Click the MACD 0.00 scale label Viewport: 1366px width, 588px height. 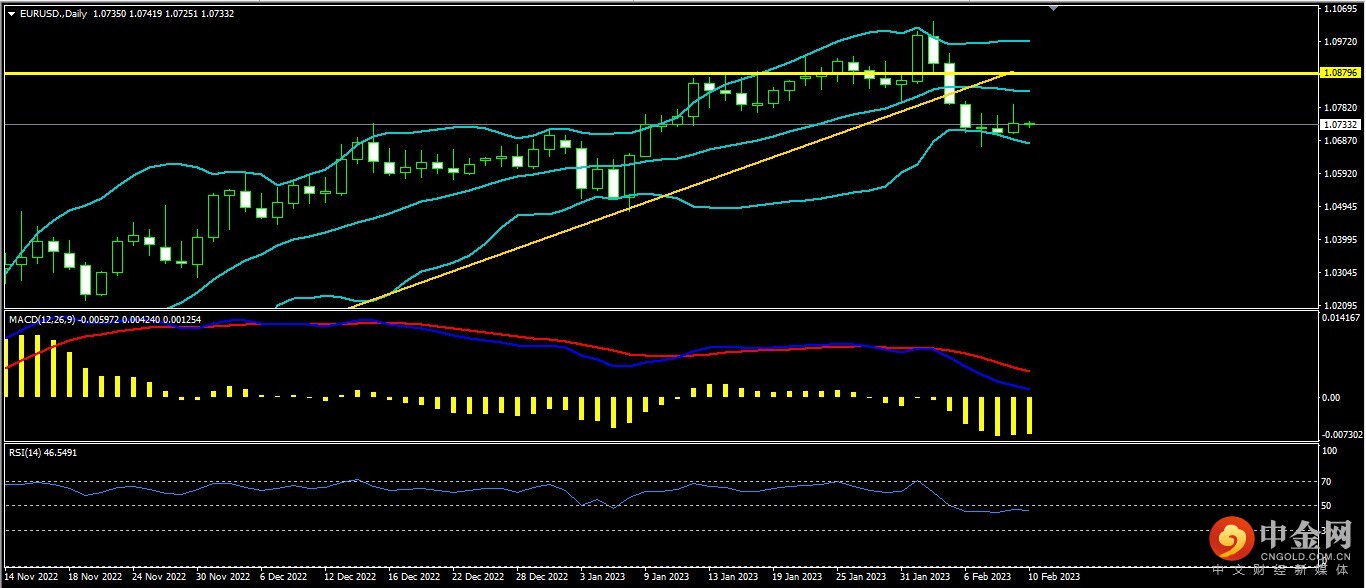[1331, 398]
